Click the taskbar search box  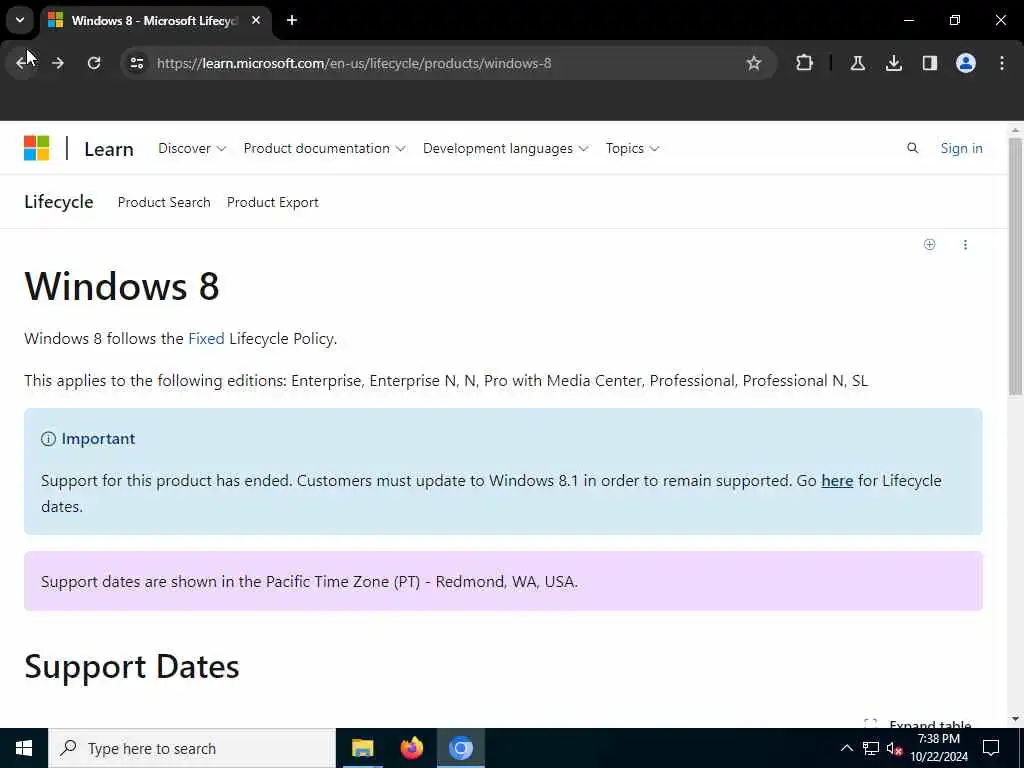(x=191, y=748)
